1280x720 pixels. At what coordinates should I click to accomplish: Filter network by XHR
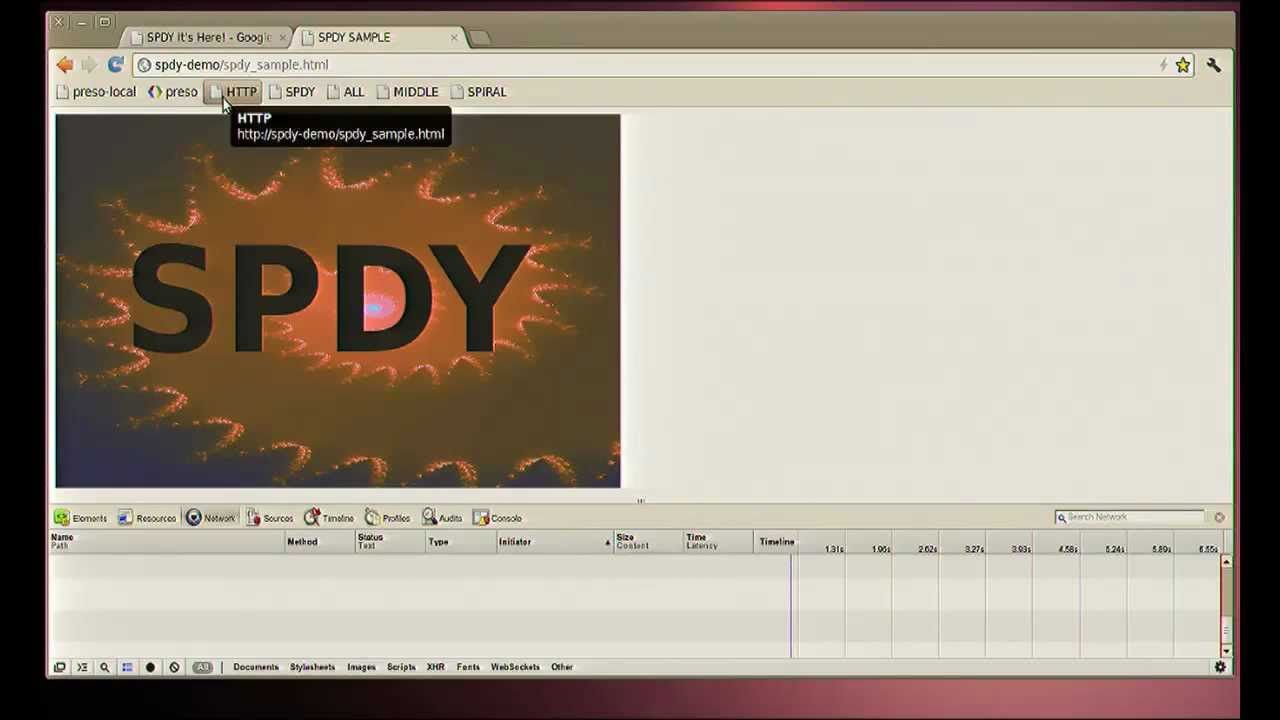(x=435, y=667)
